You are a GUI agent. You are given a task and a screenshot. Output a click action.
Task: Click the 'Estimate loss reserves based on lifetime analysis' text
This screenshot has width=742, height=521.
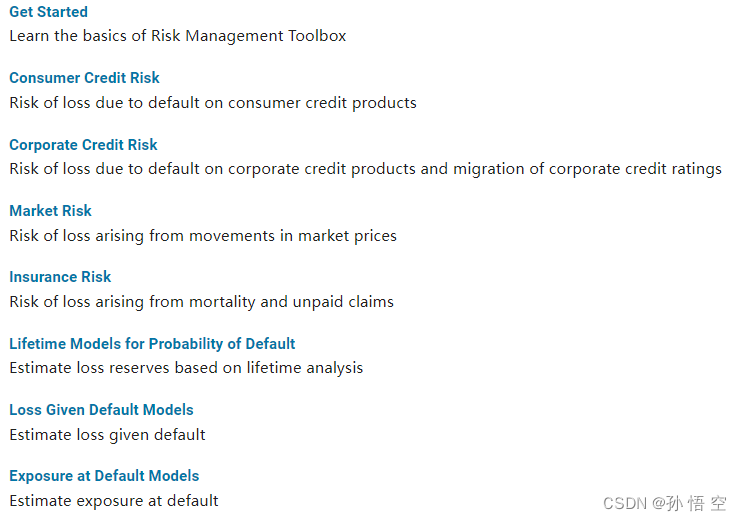(186, 368)
